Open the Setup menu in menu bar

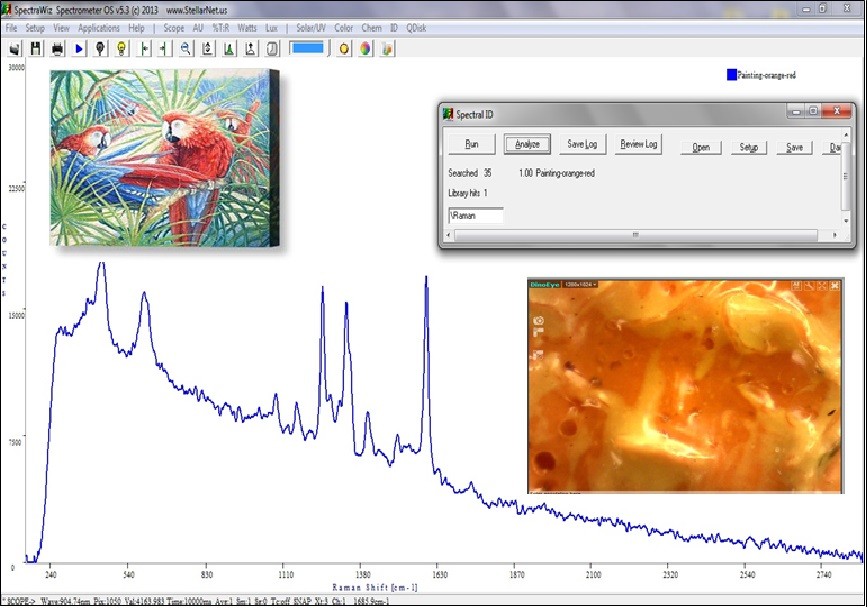click(35, 28)
